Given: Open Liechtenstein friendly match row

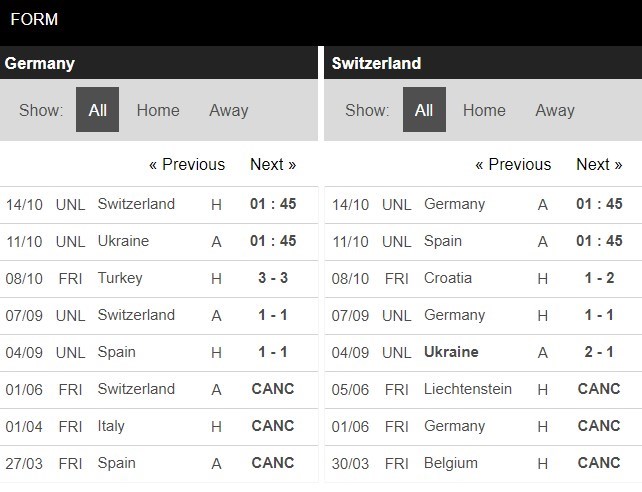Looking at the screenshot, I should pos(466,389).
